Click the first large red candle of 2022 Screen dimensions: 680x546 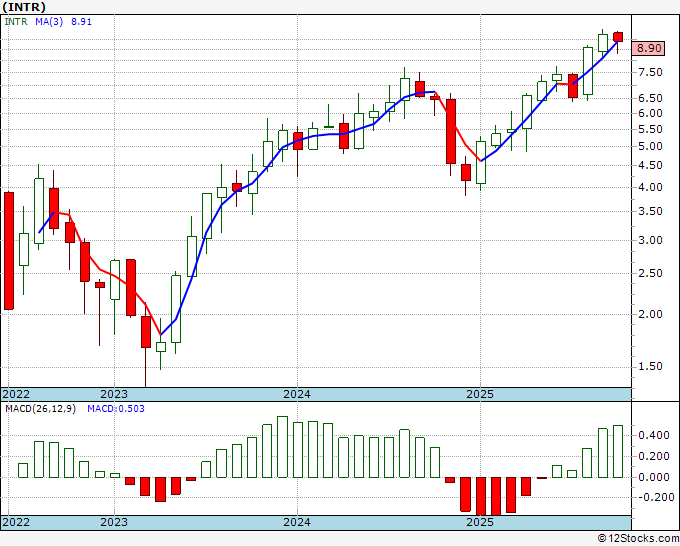pyautogui.click(x=9, y=251)
